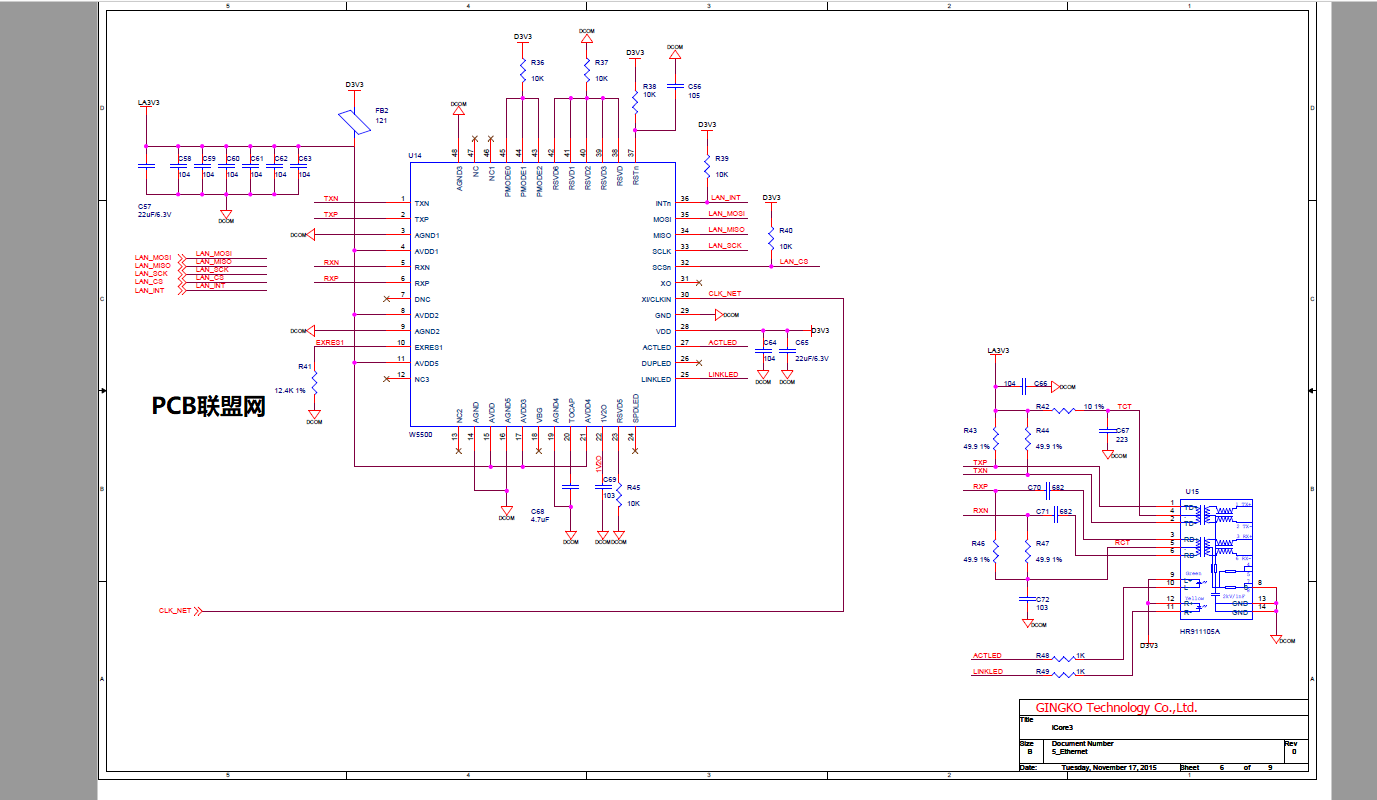Click the R39 resistor designator

pyautogui.click(x=722, y=158)
